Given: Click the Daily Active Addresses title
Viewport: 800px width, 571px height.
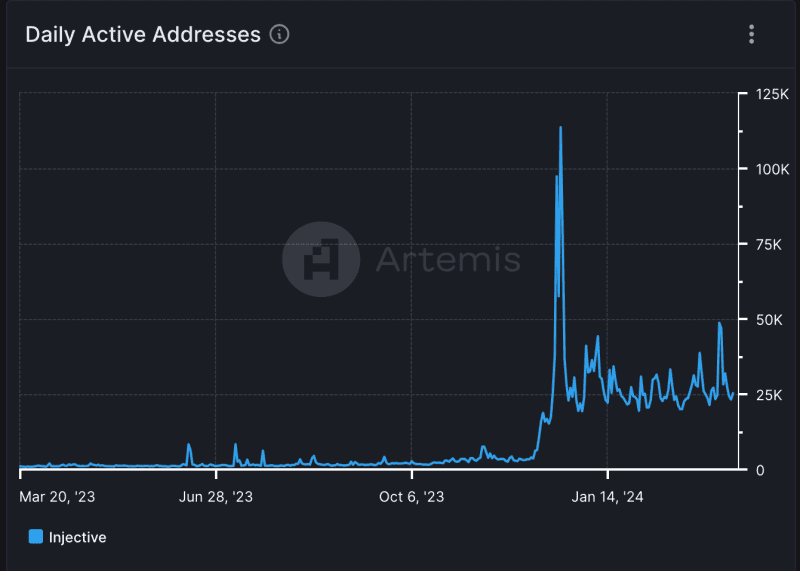Looking at the screenshot, I should [x=143, y=35].
